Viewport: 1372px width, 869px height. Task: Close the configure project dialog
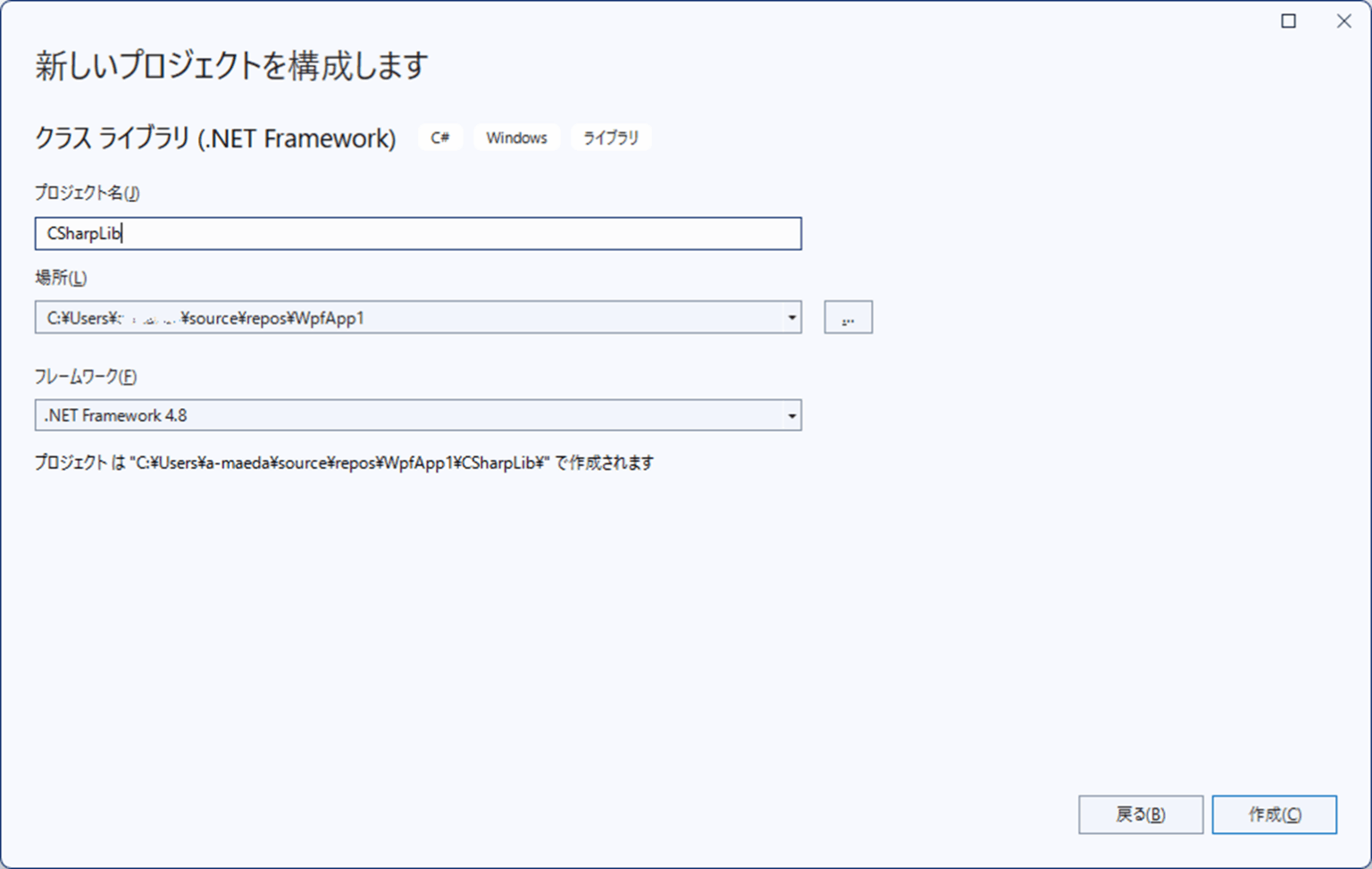pyautogui.click(x=1344, y=21)
